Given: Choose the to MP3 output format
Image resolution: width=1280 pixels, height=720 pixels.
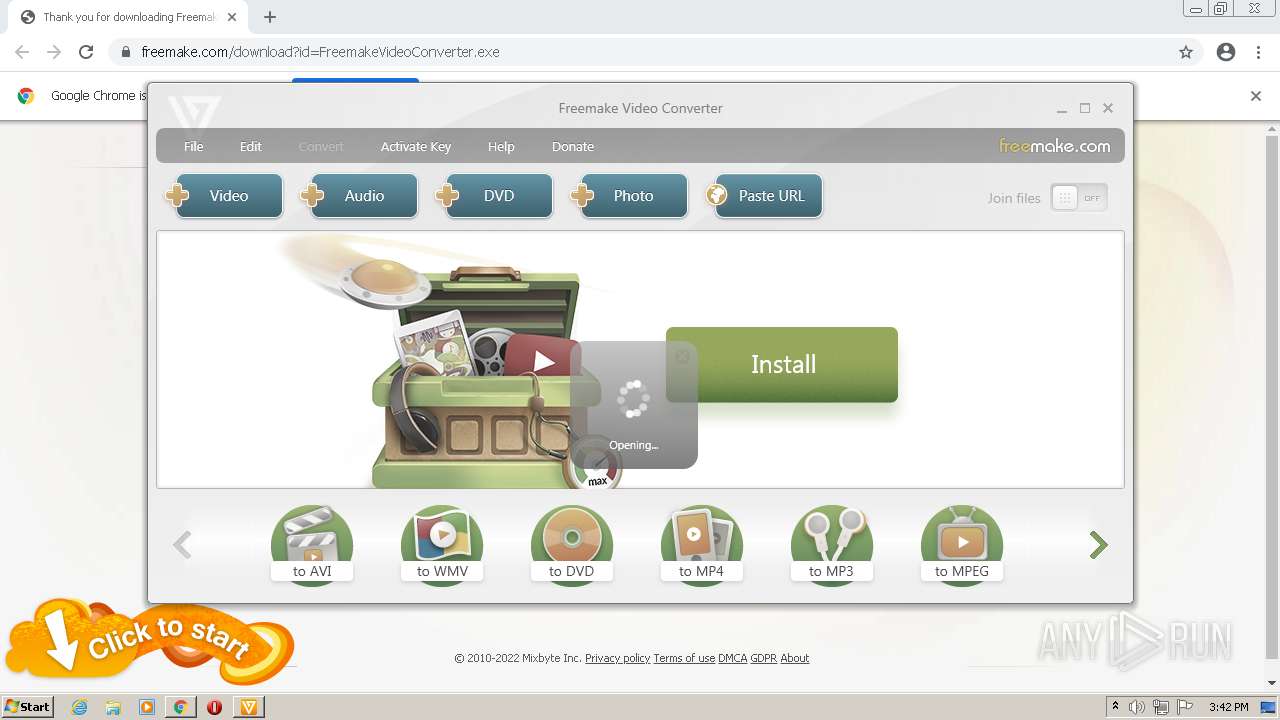Looking at the screenshot, I should 832,545.
